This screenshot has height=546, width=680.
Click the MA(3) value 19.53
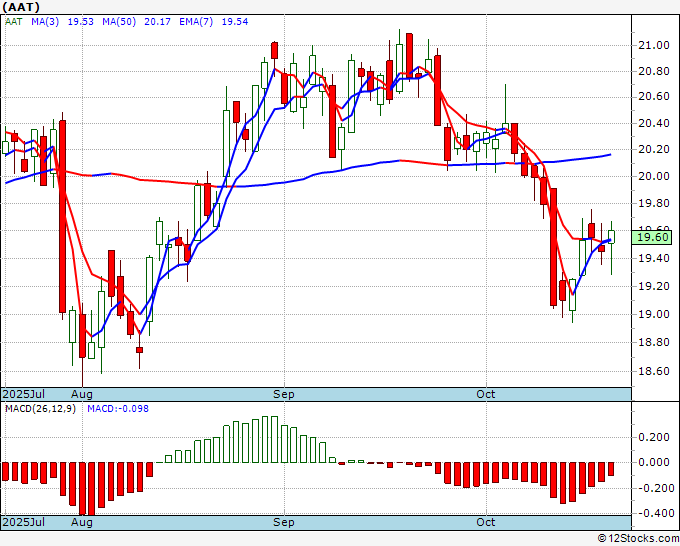tap(81, 22)
